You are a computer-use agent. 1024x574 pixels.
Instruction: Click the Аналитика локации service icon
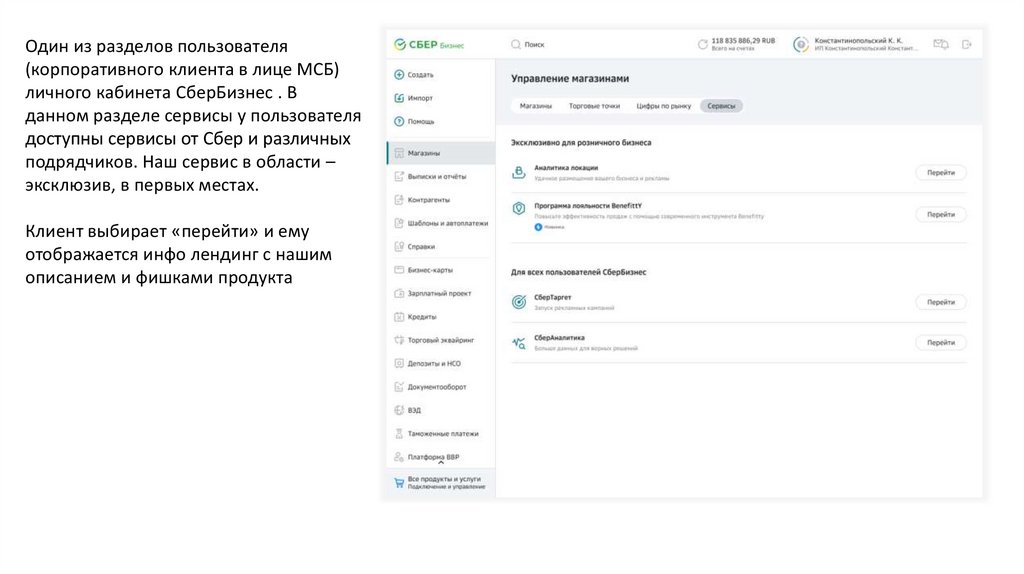click(x=519, y=172)
